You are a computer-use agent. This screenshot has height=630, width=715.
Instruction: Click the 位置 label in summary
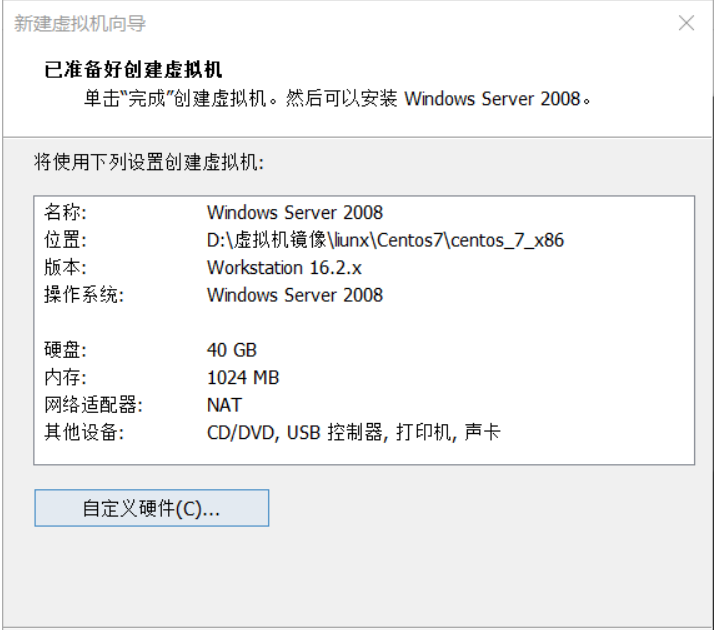coord(65,240)
